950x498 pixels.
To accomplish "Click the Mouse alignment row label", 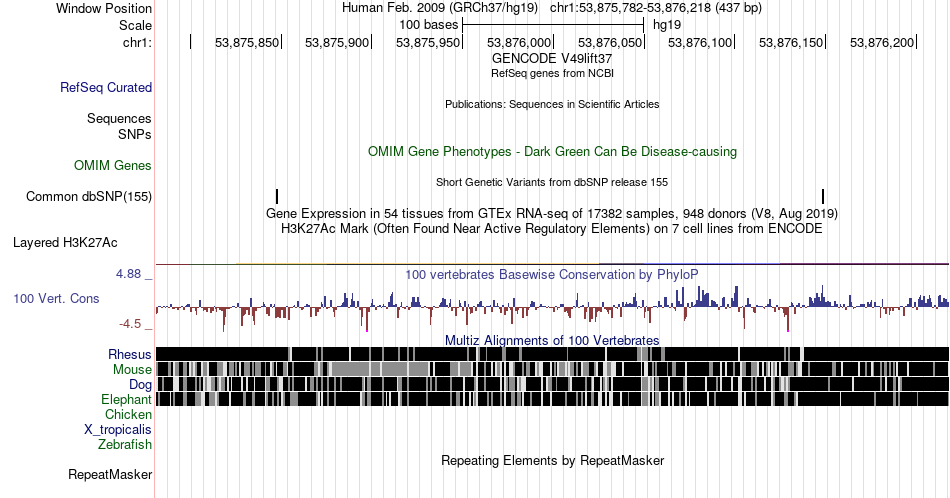I will point(132,370).
